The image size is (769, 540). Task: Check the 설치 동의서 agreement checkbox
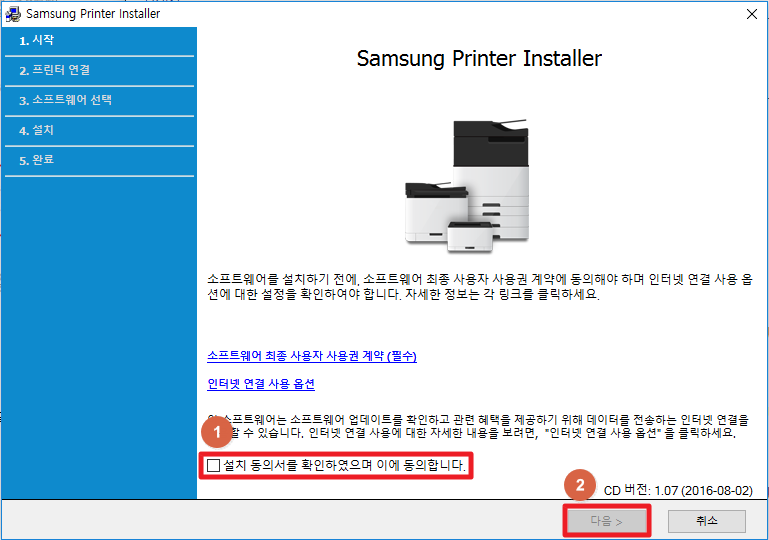point(213,465)
